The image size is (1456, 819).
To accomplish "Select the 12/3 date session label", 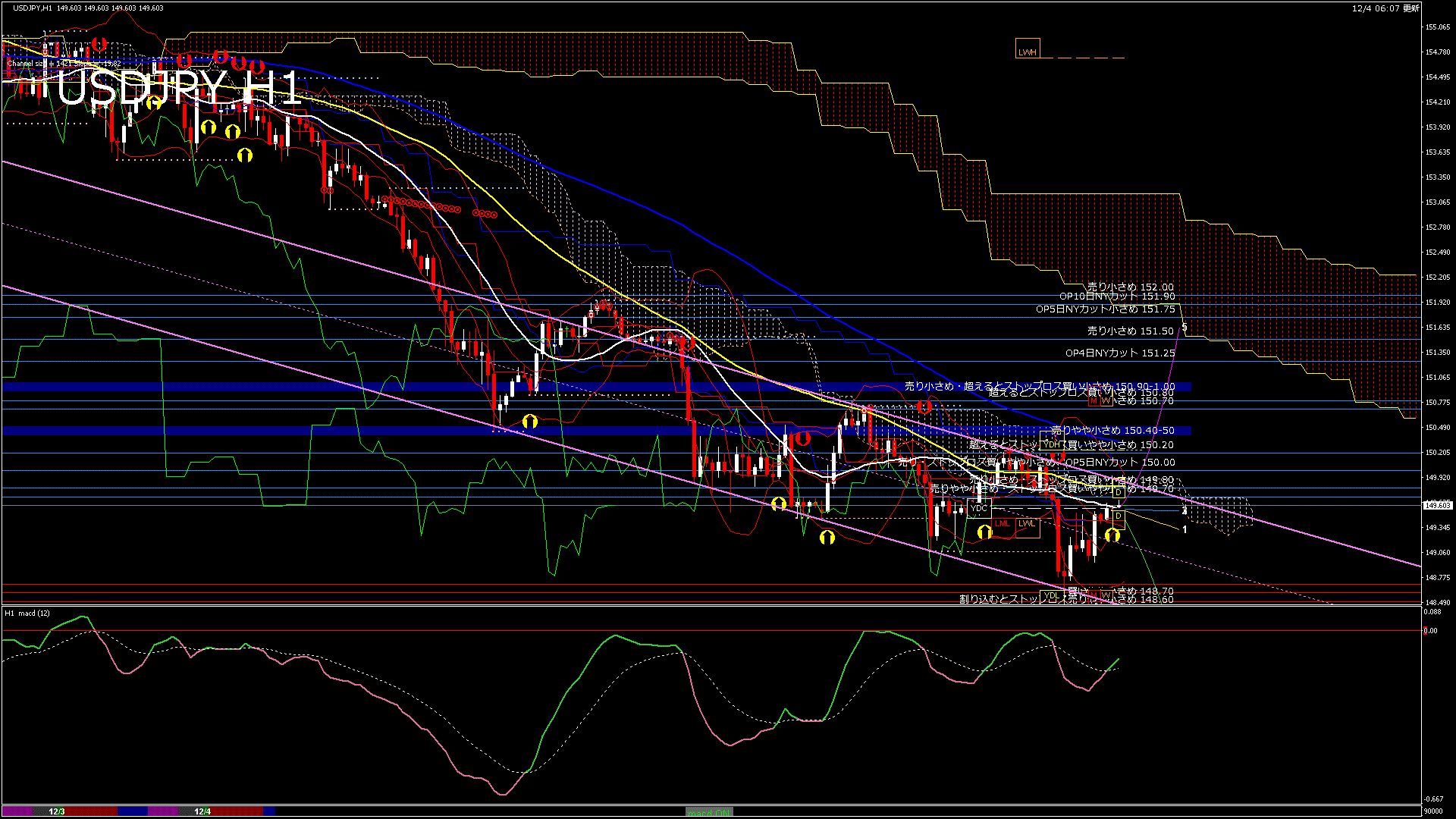I will (57, 811).
